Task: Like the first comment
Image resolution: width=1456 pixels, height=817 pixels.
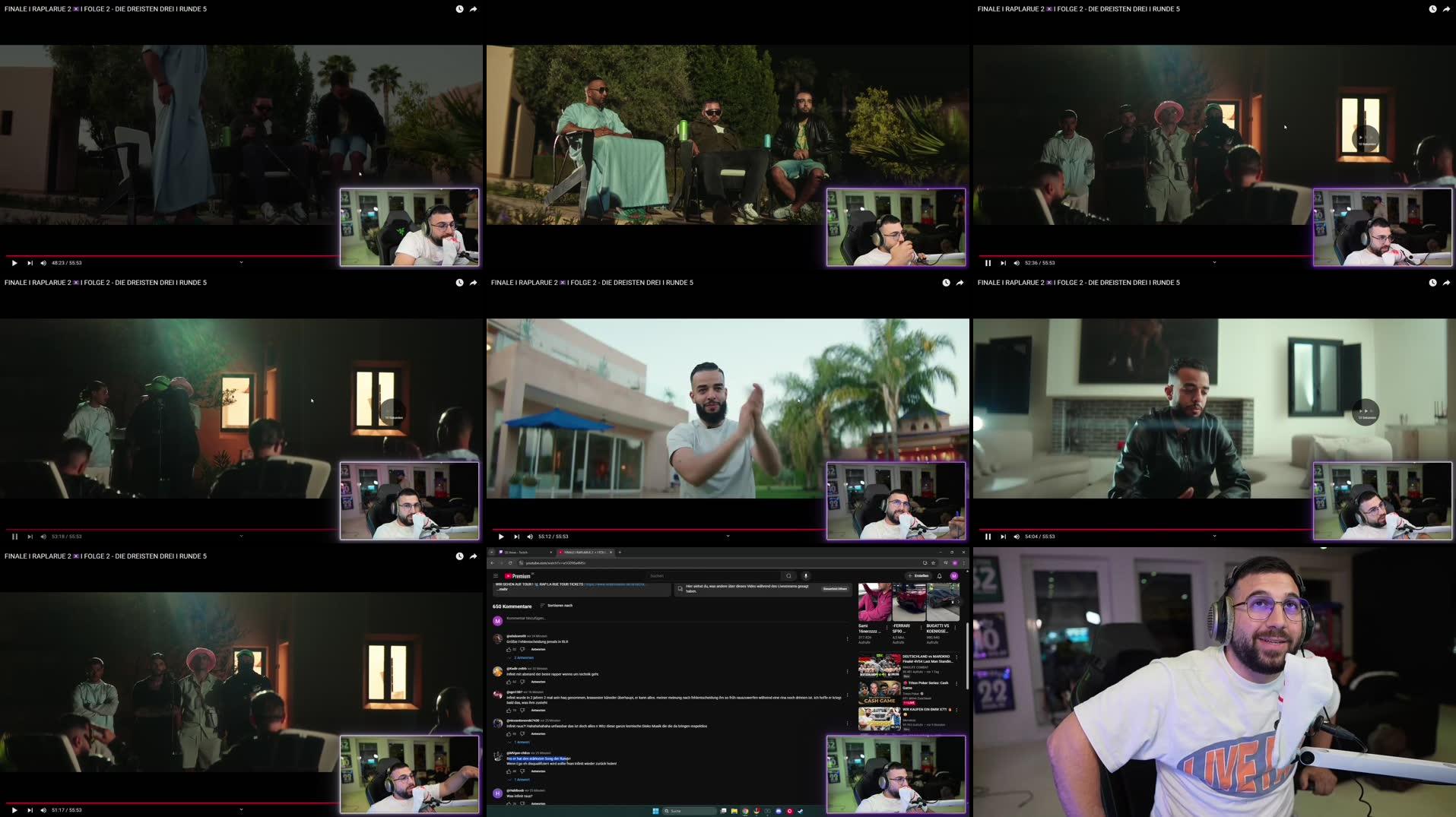Action: [509, 650]
